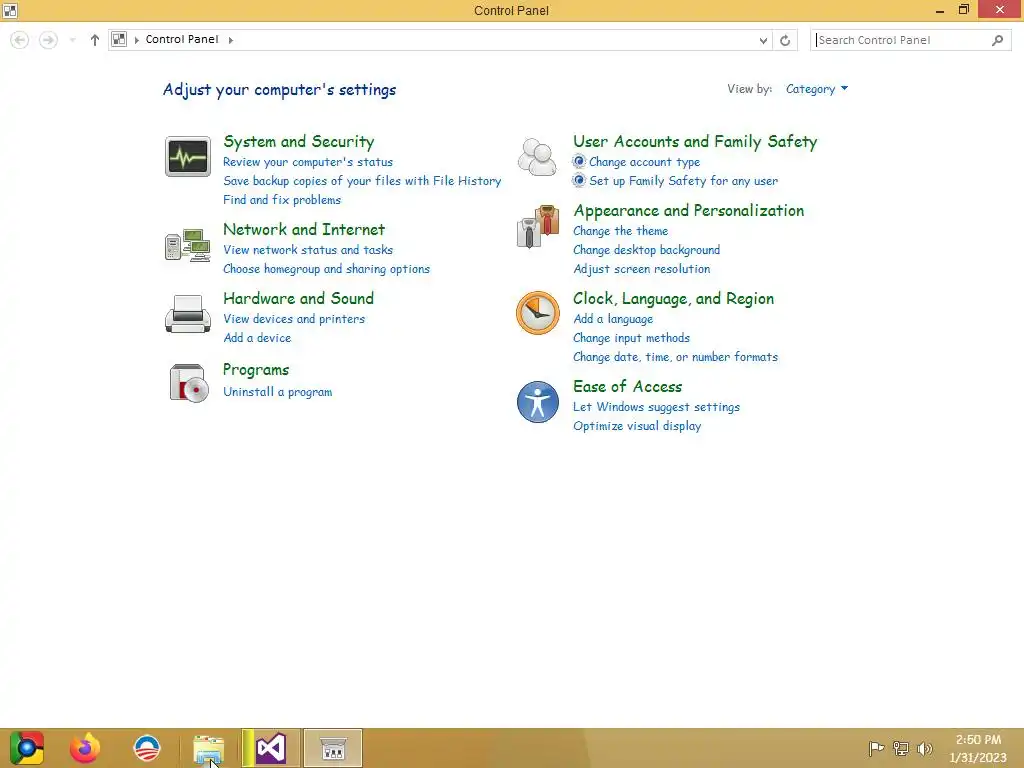Click Choose homegroup and sharing options
This screenshot has width=1024, height=768.
(x=326, y=268)
